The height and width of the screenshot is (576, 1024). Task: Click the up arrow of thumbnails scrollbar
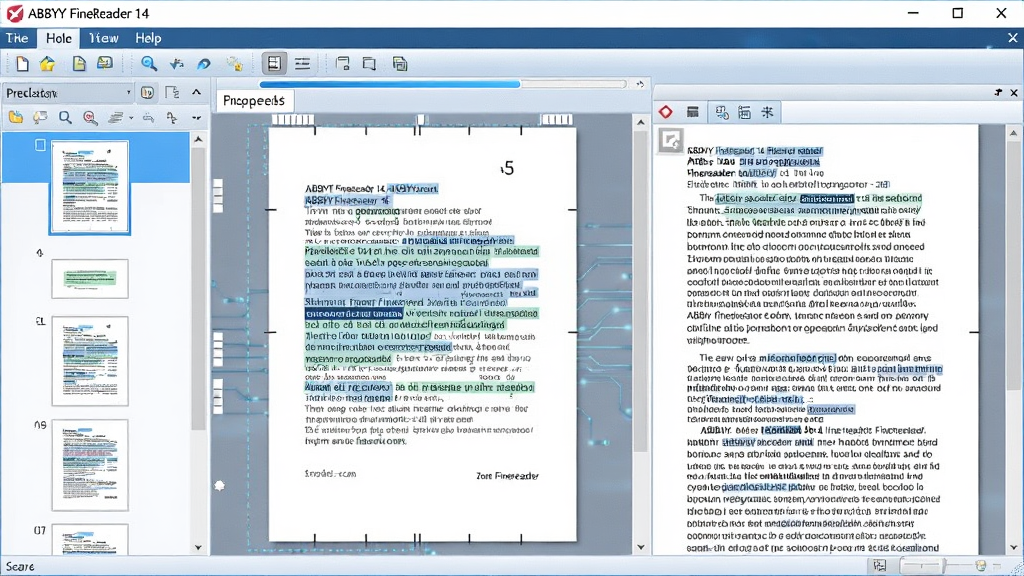pyautogui.click(x=199, y=139)
